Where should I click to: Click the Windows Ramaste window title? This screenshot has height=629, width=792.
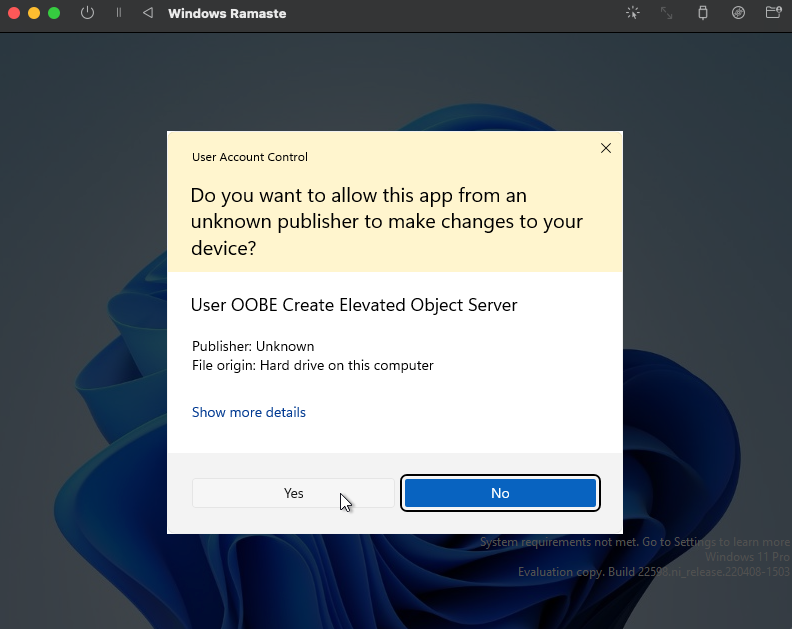coord(227,14)
